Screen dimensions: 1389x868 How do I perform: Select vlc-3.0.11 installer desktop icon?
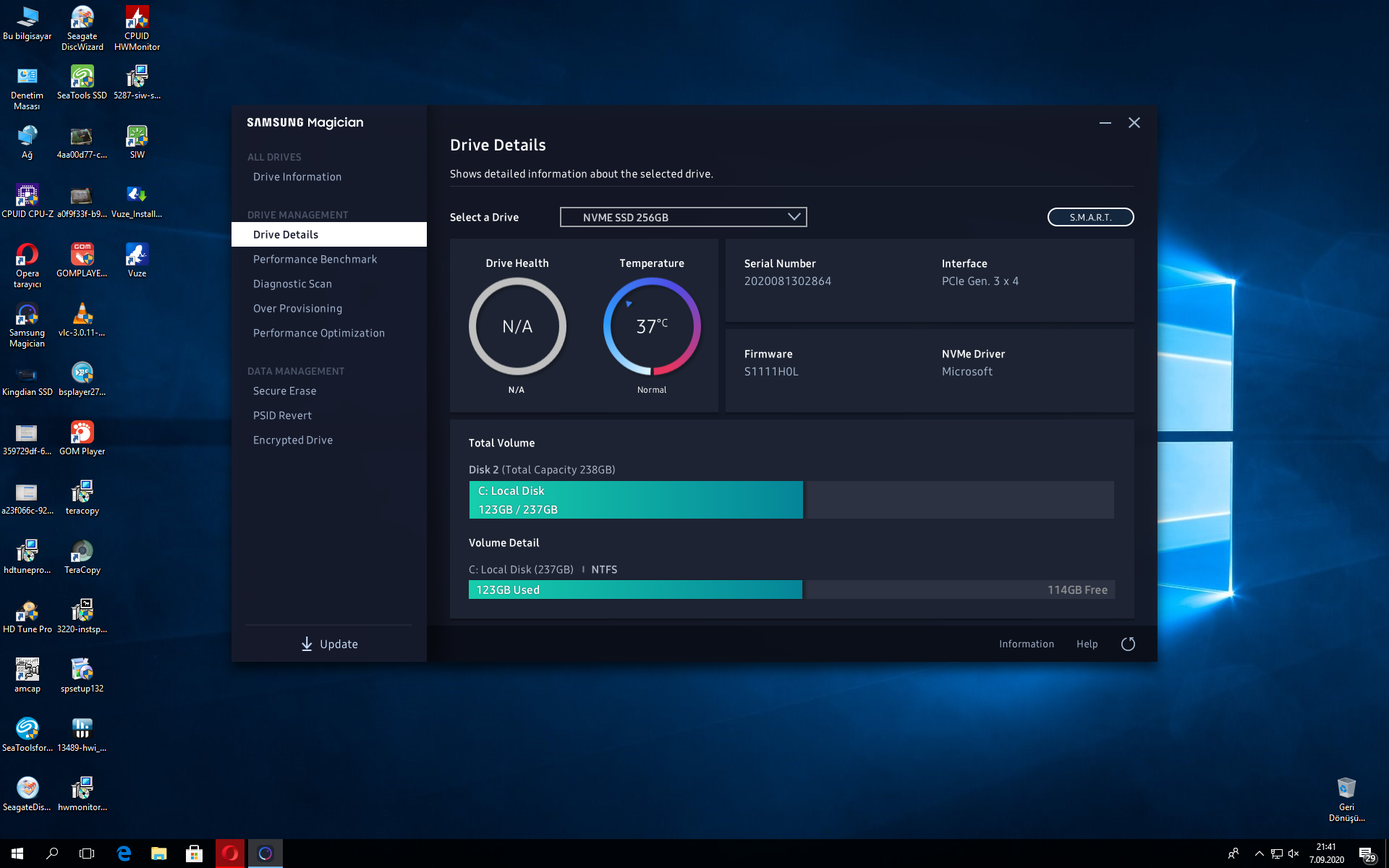coord(82,320)
